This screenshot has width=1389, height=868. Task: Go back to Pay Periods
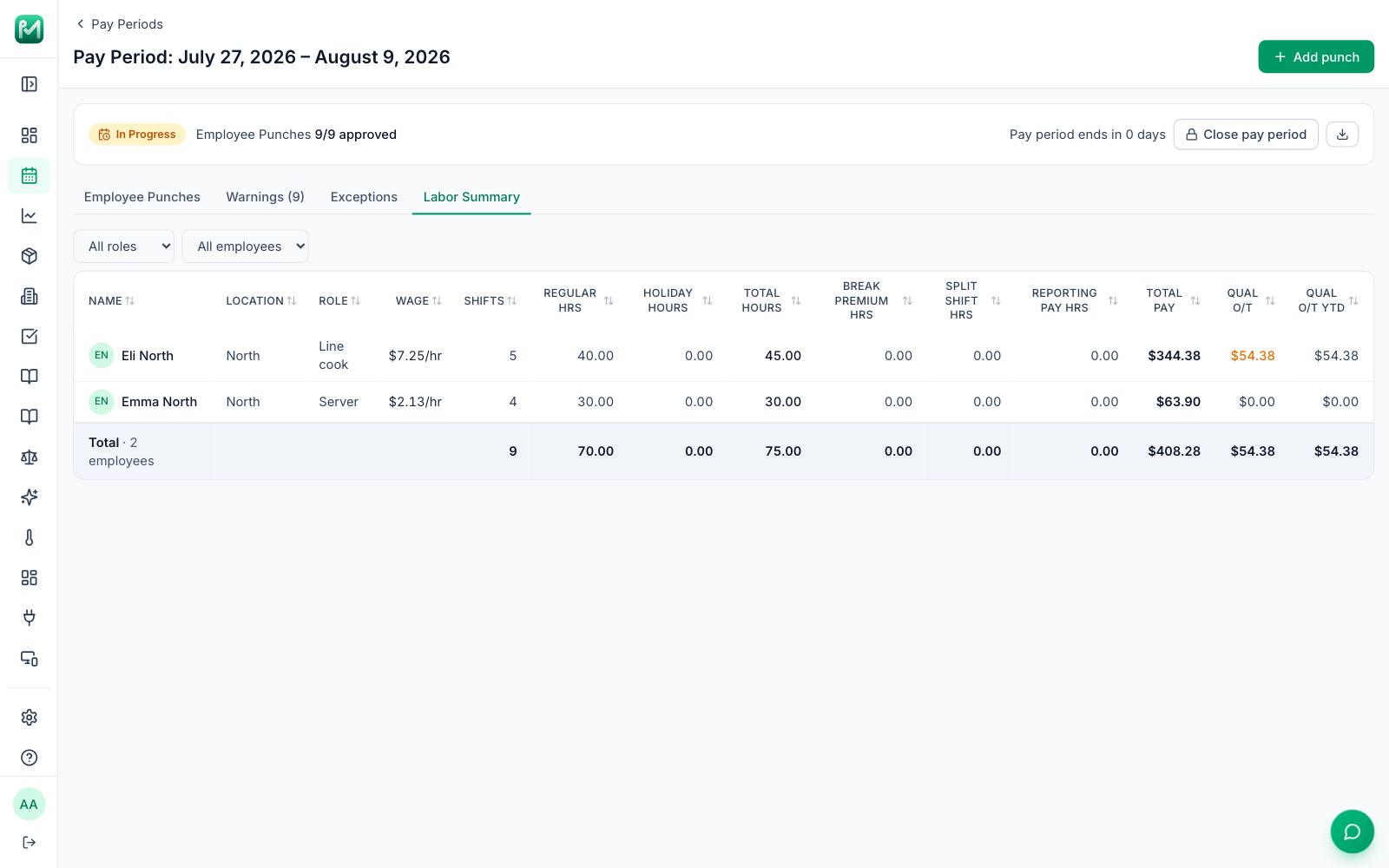point(120,24)
